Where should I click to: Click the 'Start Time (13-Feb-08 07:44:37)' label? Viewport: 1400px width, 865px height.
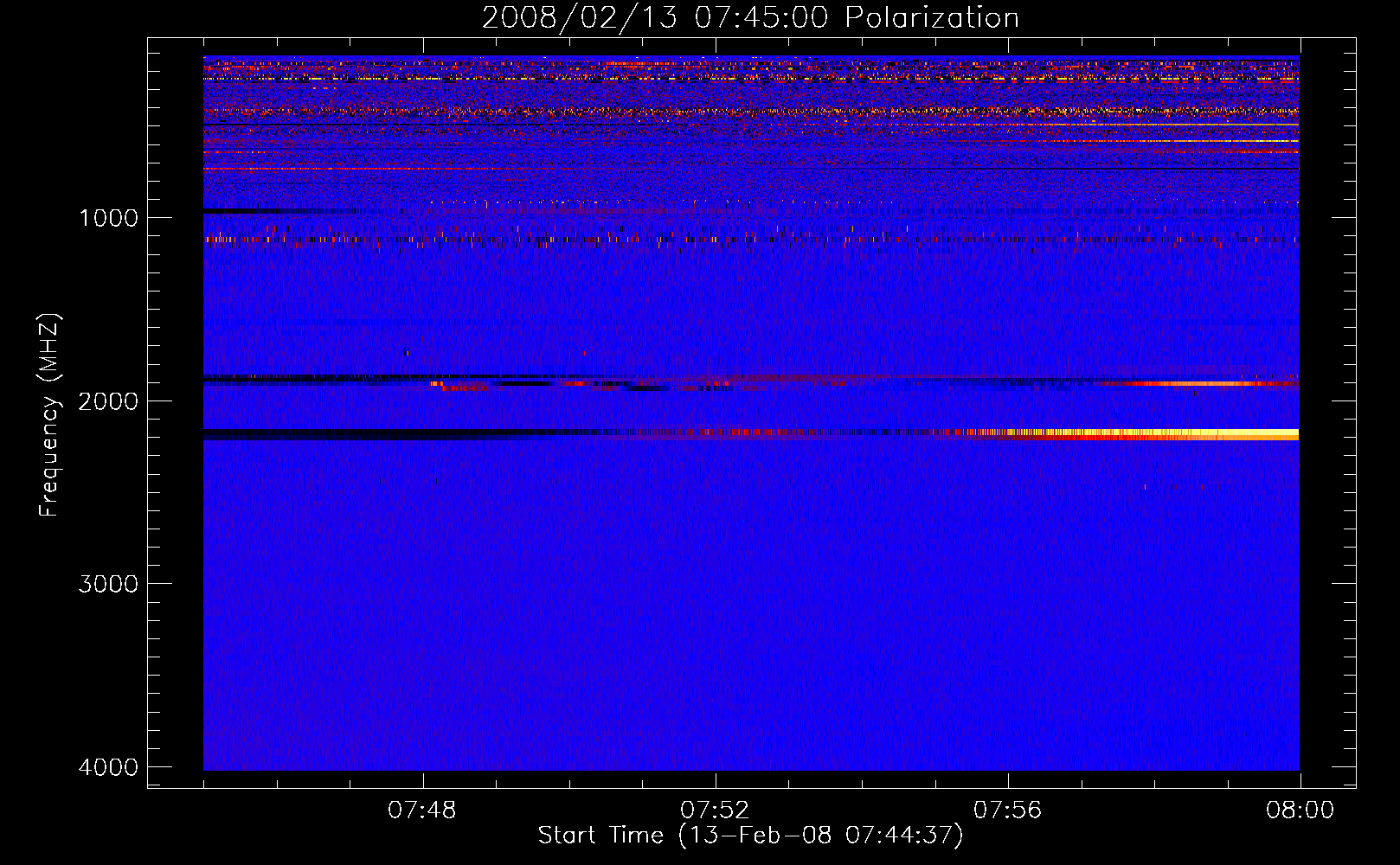pos(750,836)
